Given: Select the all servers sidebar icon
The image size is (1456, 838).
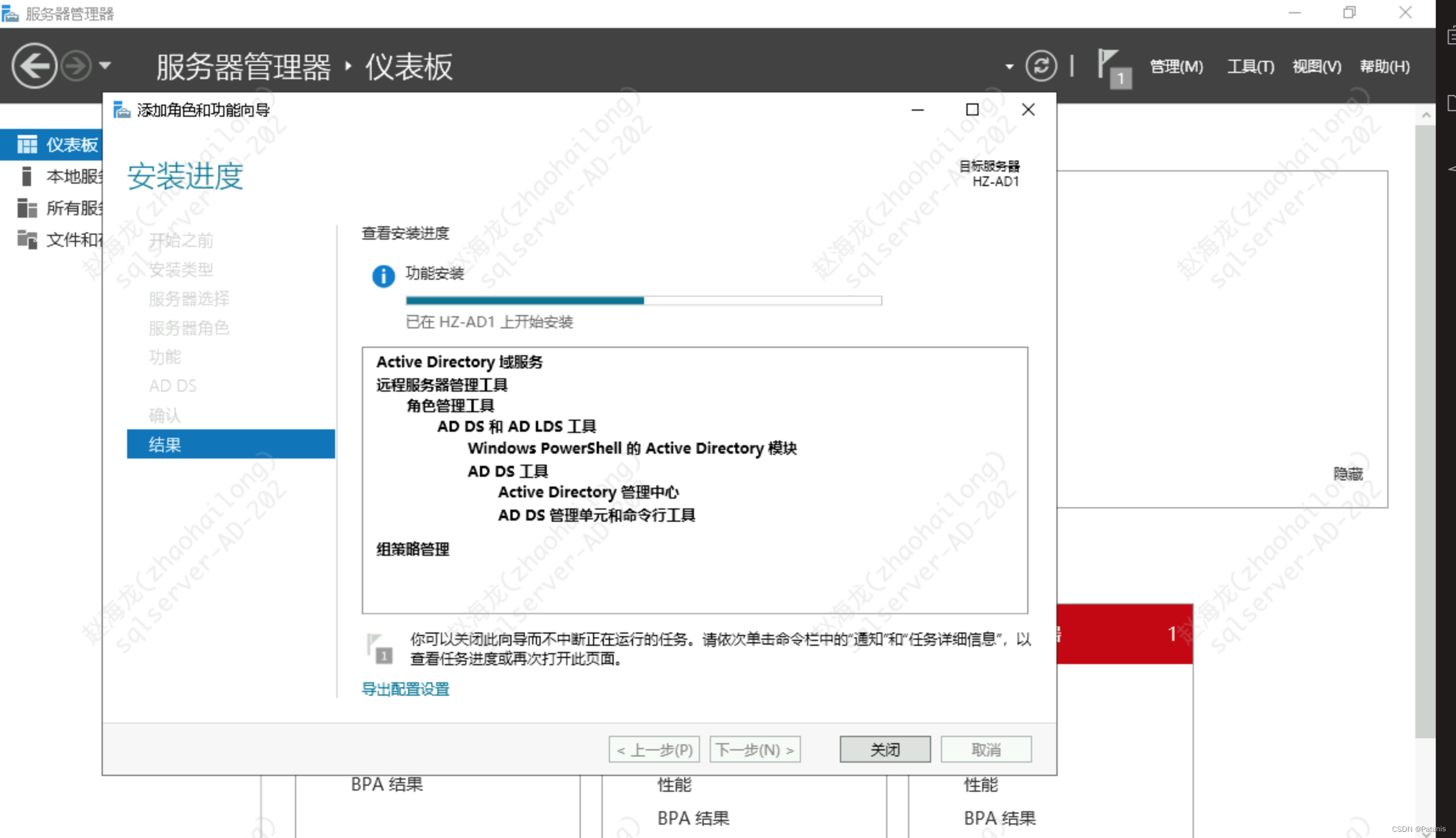Looking at the screenshot, I should tap(27, 208).
